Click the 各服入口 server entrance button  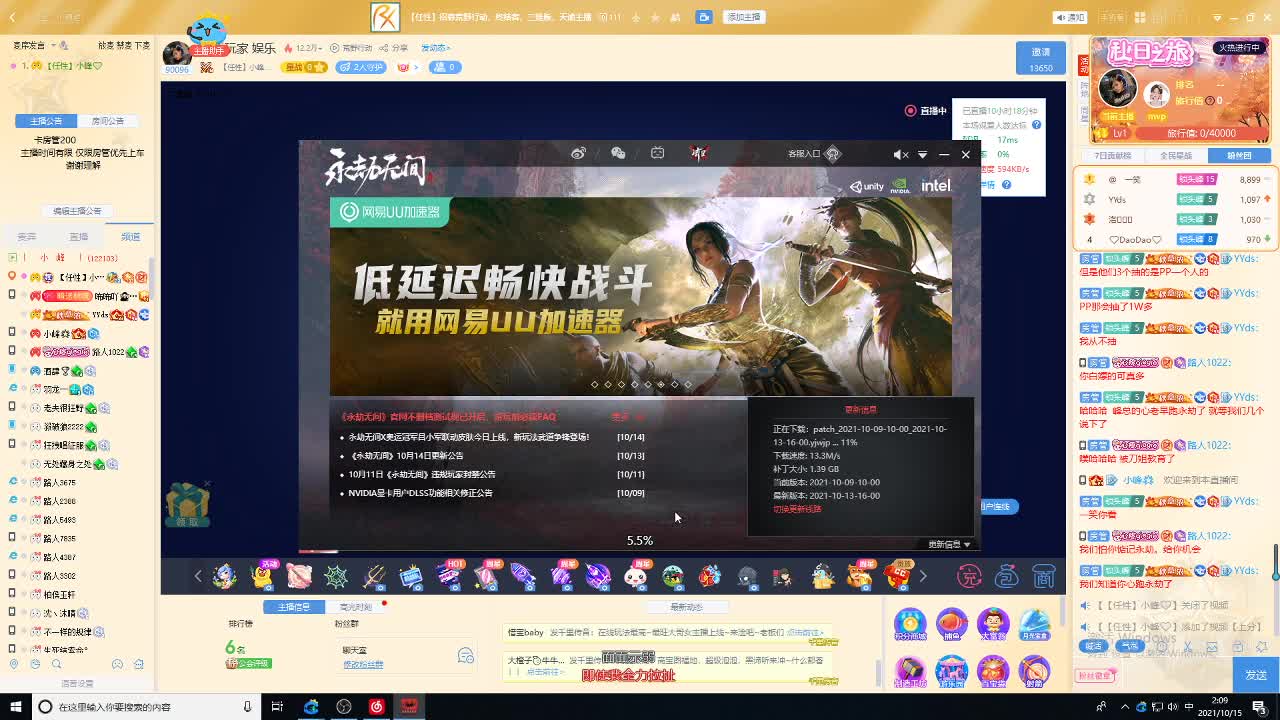(814, 154)
